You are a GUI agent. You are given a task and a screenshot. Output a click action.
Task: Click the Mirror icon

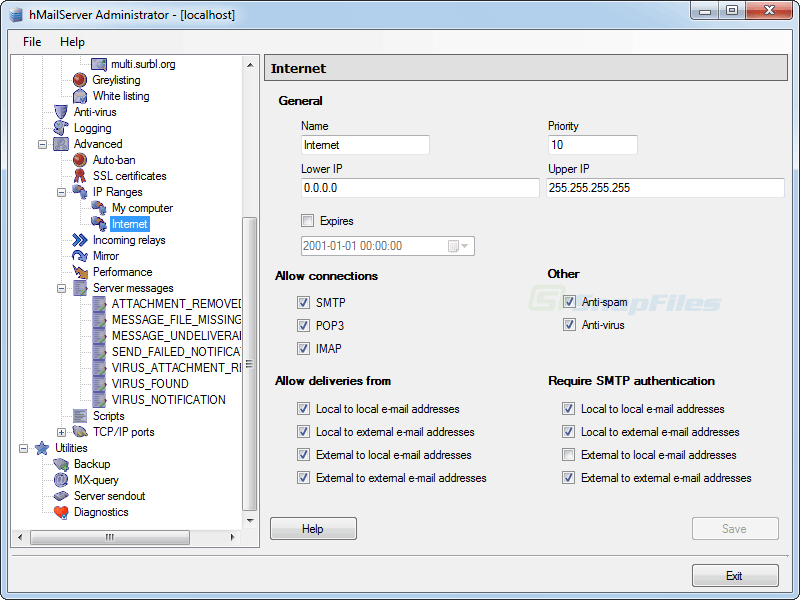pos(80,256)
